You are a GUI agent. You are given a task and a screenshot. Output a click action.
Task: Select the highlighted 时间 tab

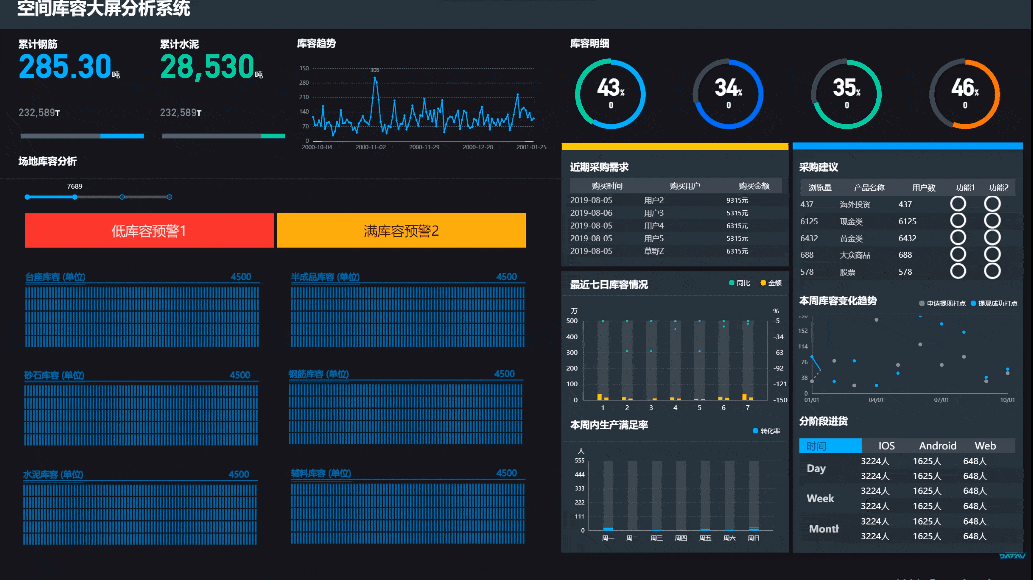(829, 446)
